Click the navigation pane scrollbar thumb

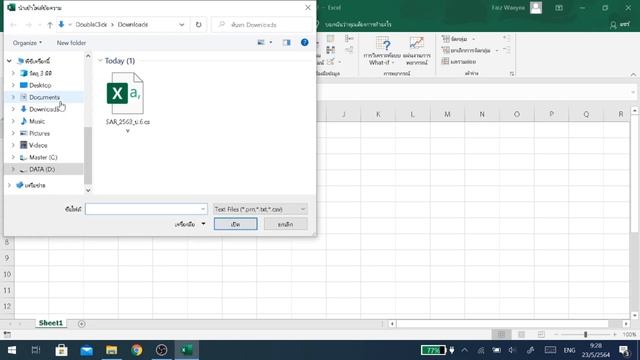[x=88, y=155]
